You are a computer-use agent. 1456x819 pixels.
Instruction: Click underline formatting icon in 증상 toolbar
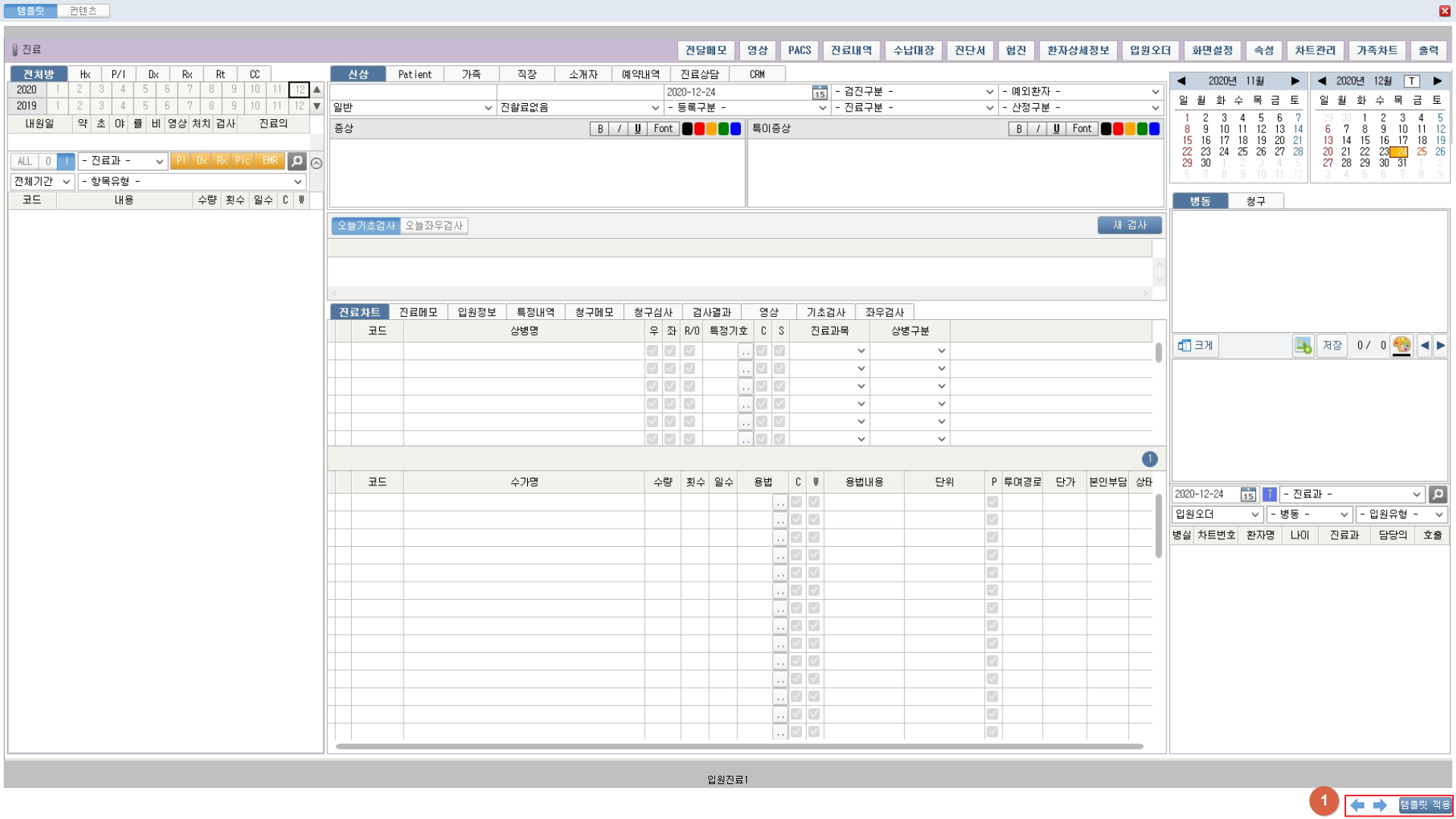(638, 129)
